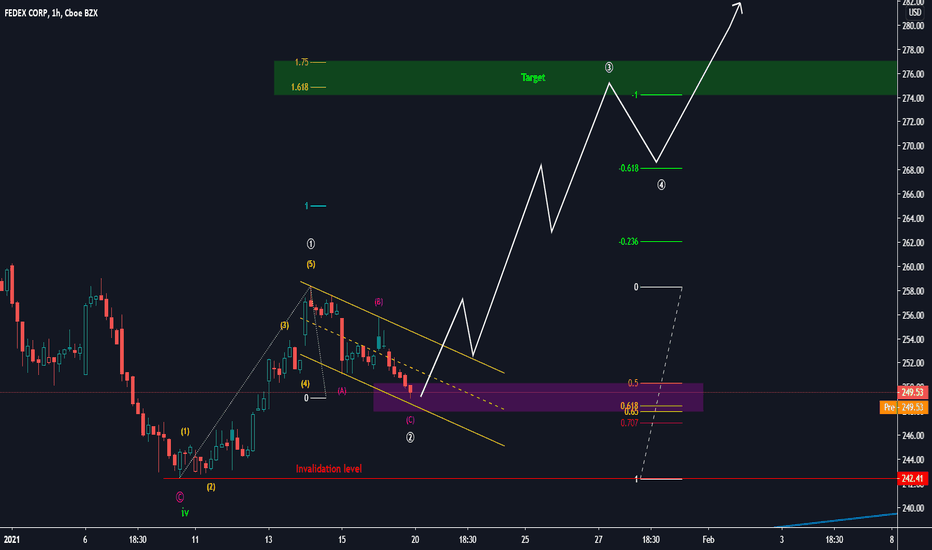The height and width of the screenshot is (550, 932).
Task: Open the USD currency label on price axis
Action: [914, 12]
